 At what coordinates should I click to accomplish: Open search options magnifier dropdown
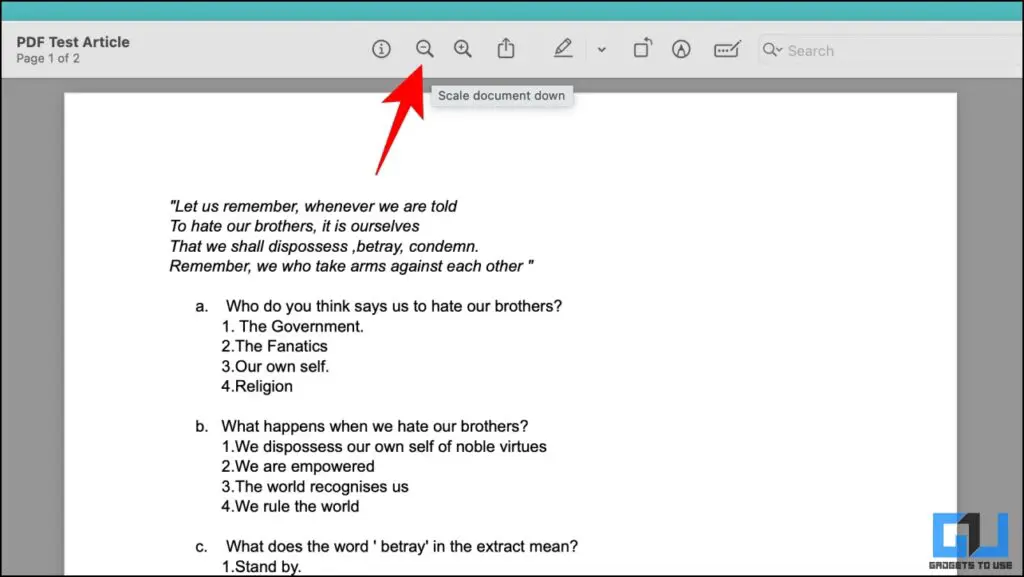click(772, 50)
